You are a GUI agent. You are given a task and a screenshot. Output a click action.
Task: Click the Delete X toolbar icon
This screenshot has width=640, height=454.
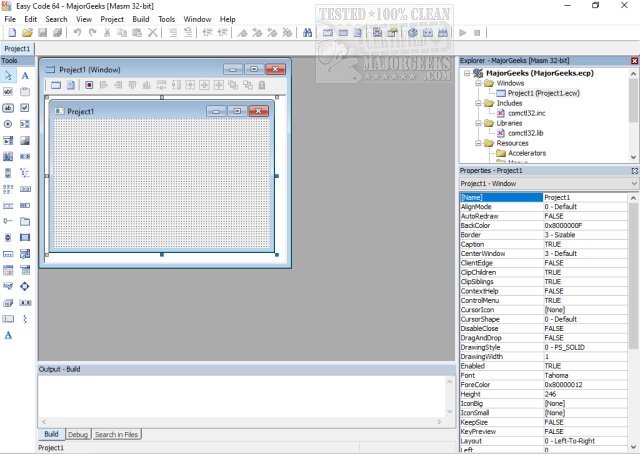[152, 33]
